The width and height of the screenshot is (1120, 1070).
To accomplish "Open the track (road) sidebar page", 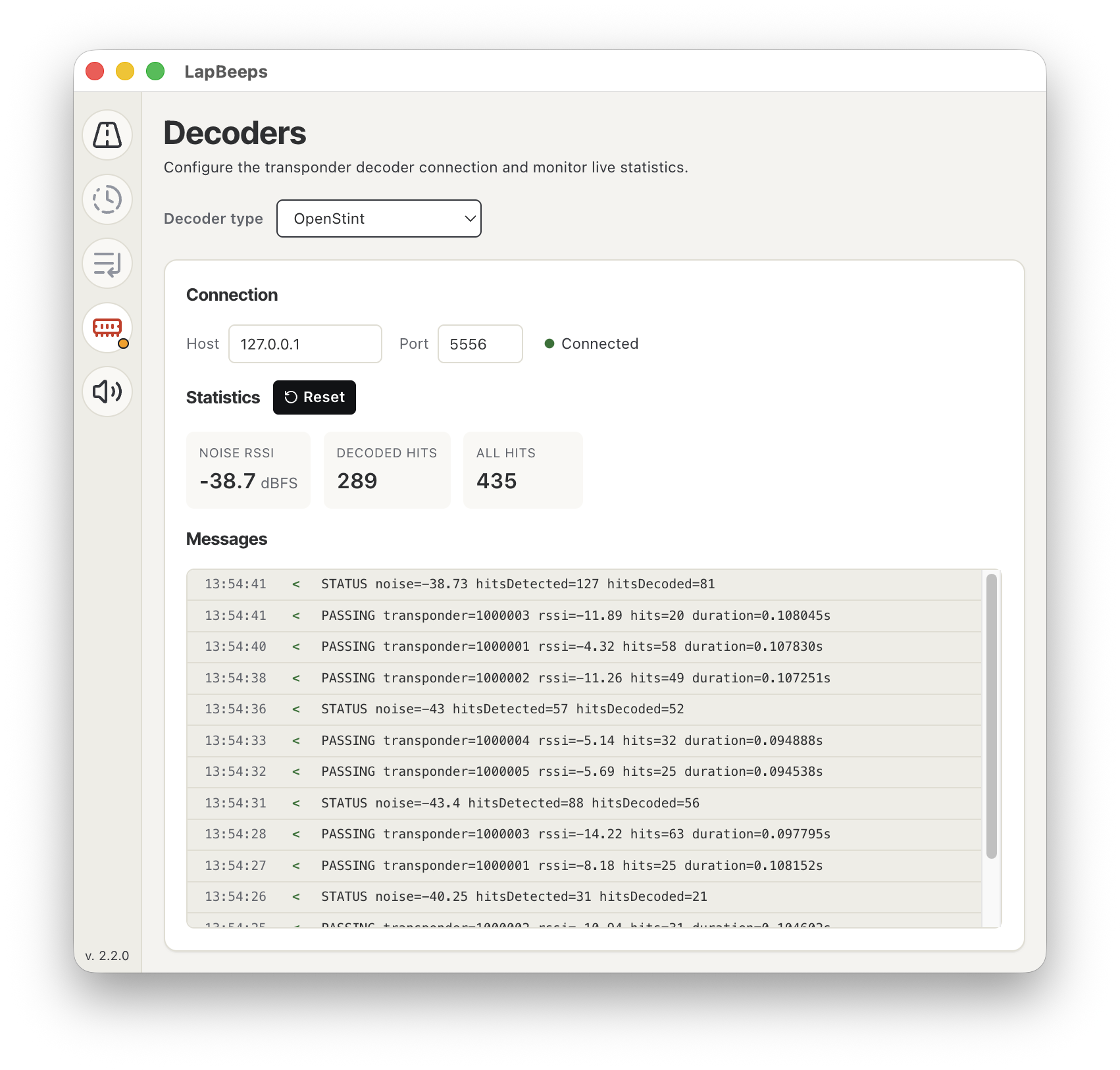I will click(x=107, y=135).
